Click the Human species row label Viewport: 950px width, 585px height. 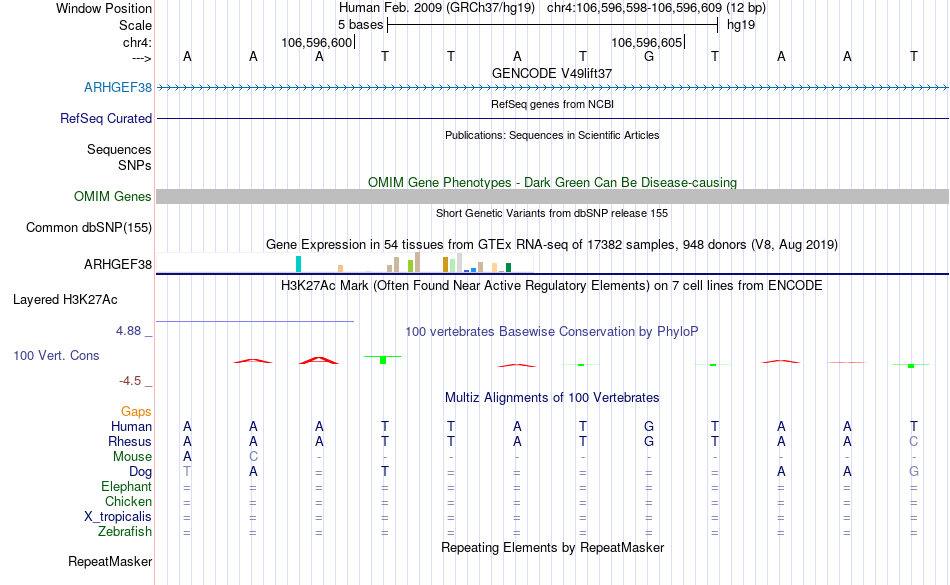[131, 426]
